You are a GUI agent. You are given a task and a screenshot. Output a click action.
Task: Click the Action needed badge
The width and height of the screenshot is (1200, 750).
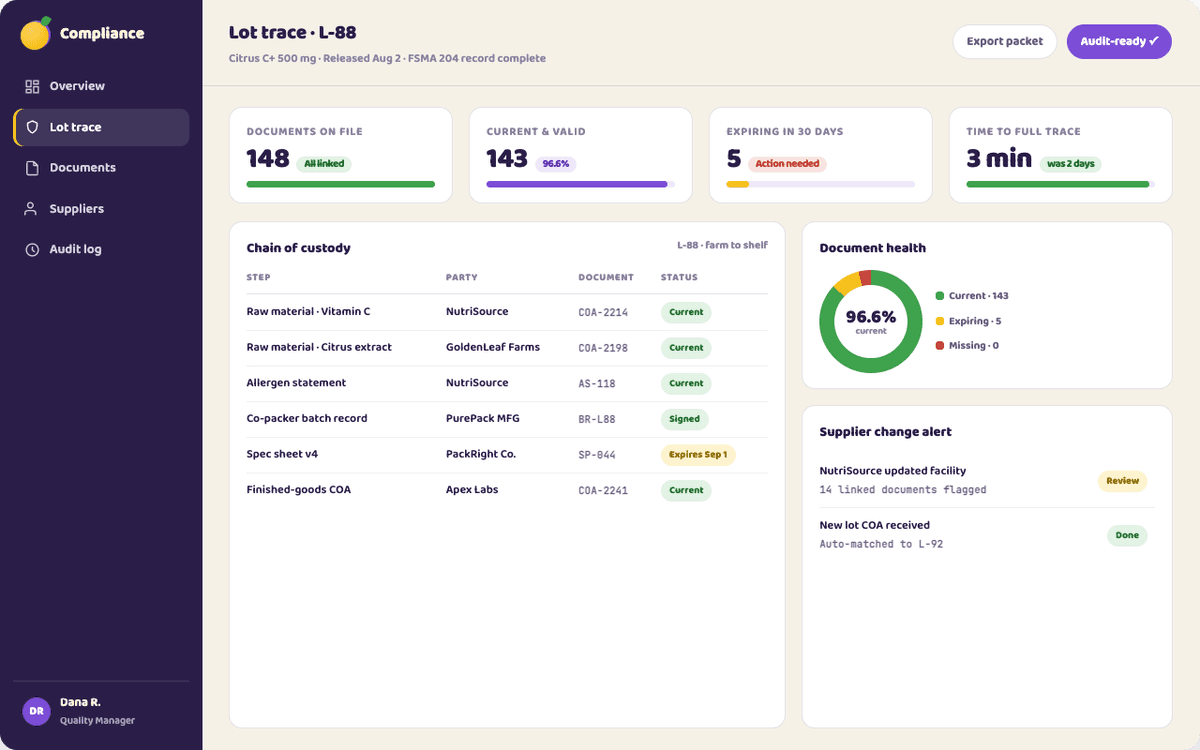tap(788, 164)
